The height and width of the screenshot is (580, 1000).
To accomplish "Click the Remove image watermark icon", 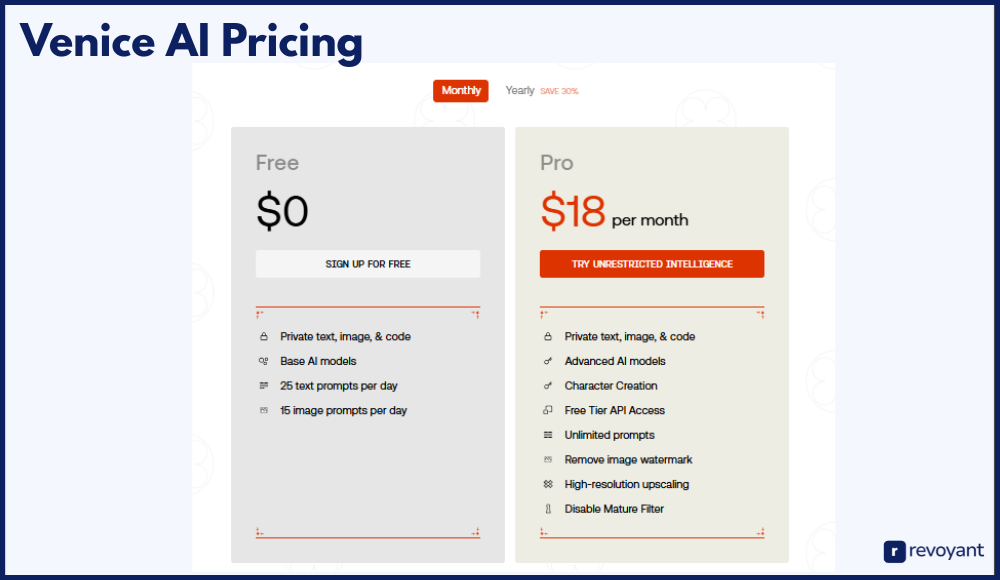I will point(548,460).
